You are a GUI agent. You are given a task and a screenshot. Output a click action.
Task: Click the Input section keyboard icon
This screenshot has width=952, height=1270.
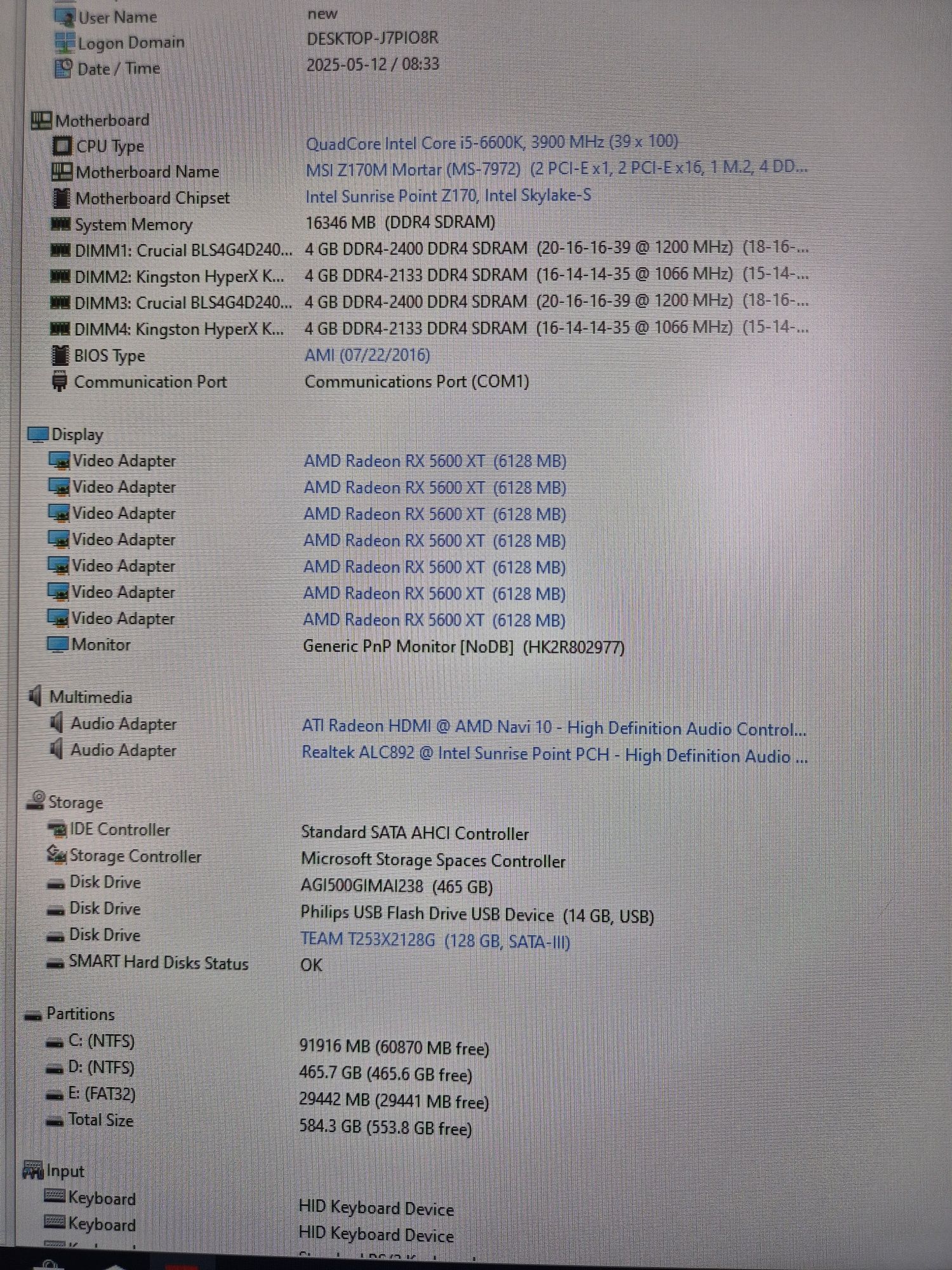click(x=33, y=1170)
